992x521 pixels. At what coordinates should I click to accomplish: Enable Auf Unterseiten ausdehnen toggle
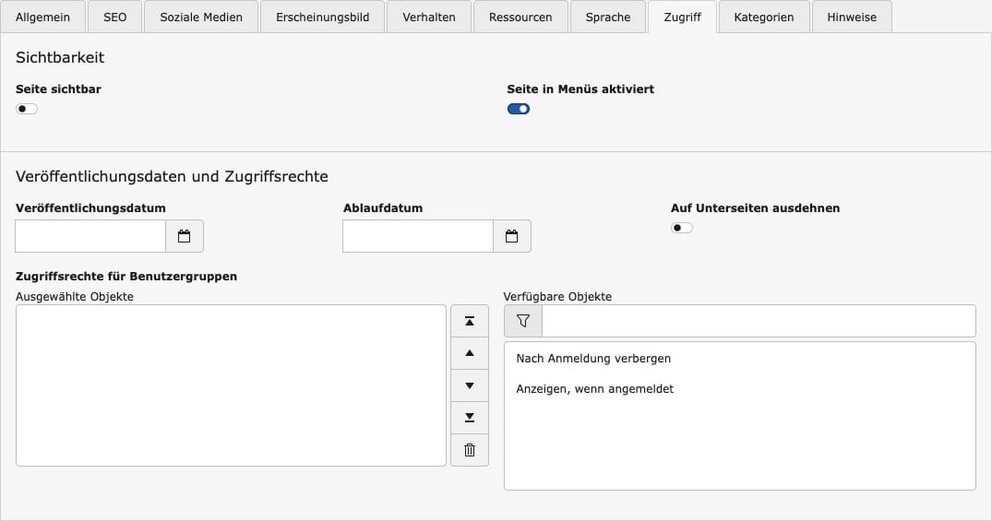[682, 228]
